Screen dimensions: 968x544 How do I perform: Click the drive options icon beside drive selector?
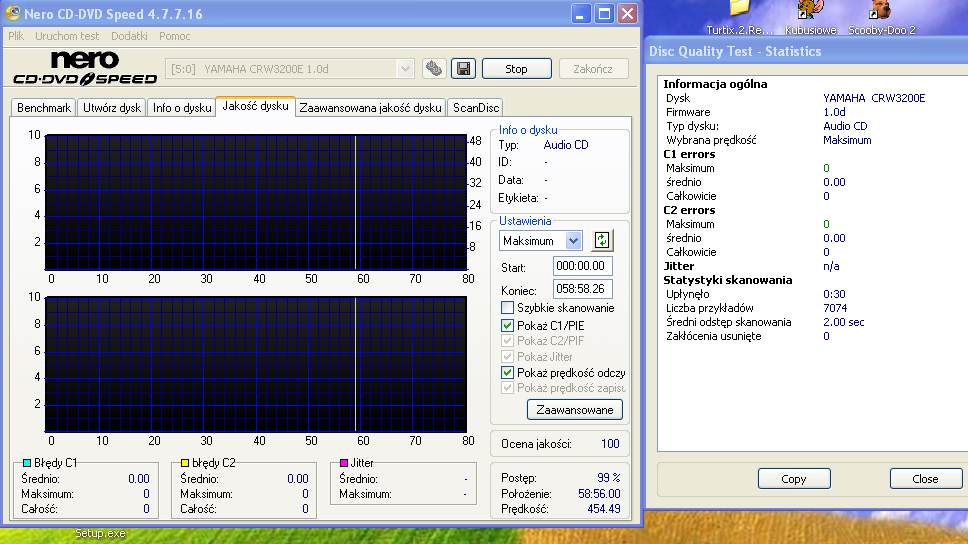433,69
